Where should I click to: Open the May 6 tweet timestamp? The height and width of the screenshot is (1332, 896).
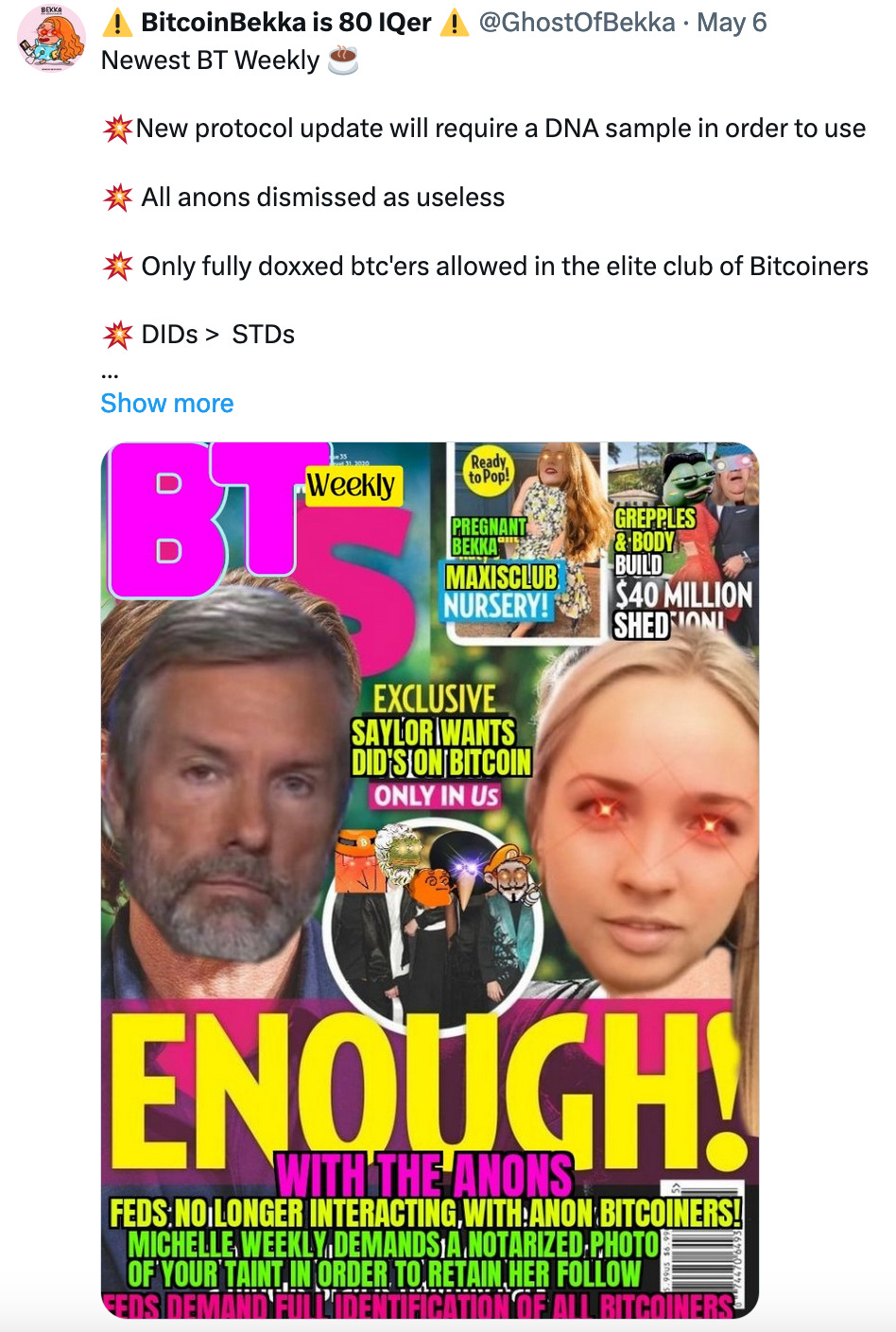[732, 22]
